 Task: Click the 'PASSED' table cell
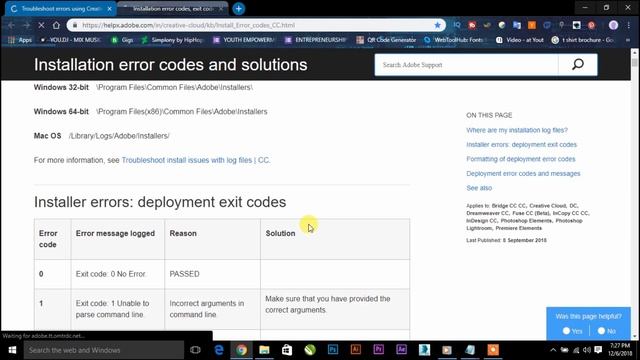tap(212, 274)
